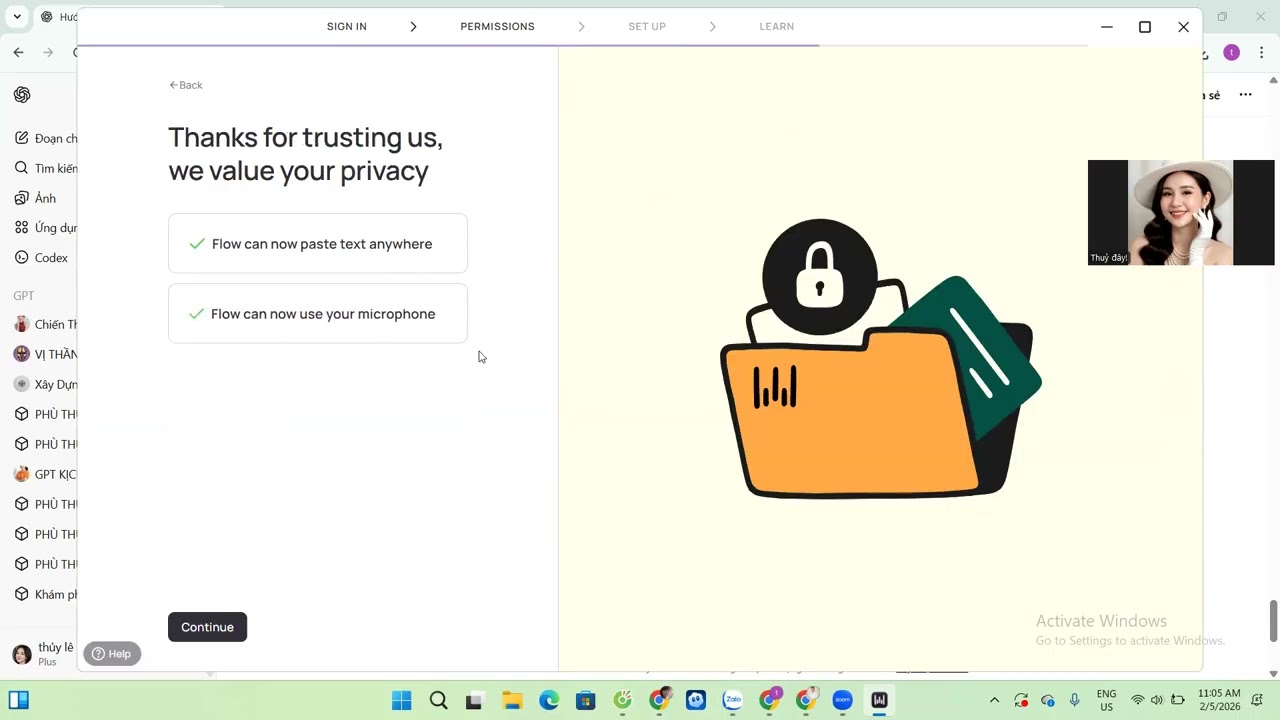This screenshot has height=720, width=1280.
Task: Click the microphone icon in system tray
Action: tap(1075, 700)
